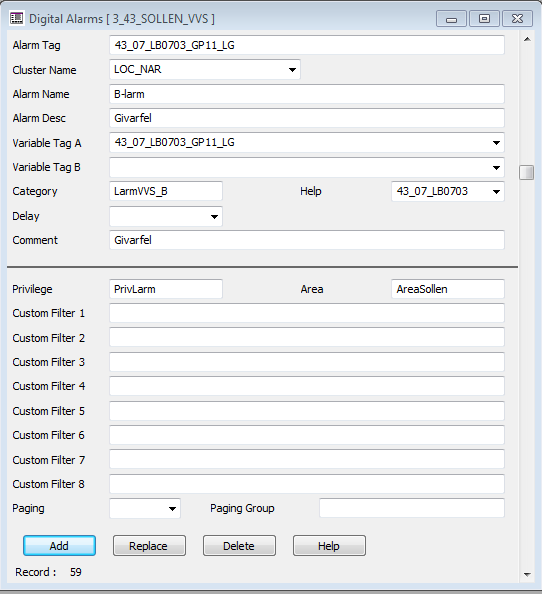Open the Help field dropdown arrow
542x594 pixels.
[x=496, y=192]
